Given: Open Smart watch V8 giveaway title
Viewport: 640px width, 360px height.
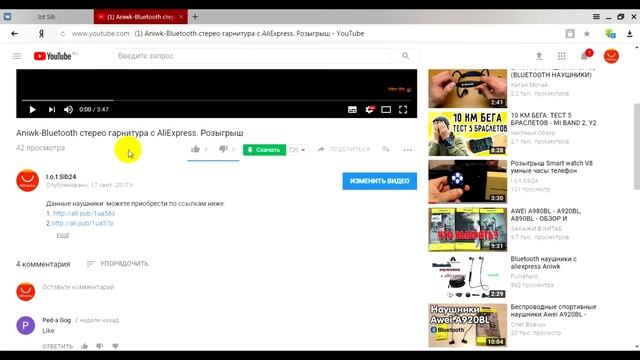Looking at the screenshot, I should pos(551,167).
